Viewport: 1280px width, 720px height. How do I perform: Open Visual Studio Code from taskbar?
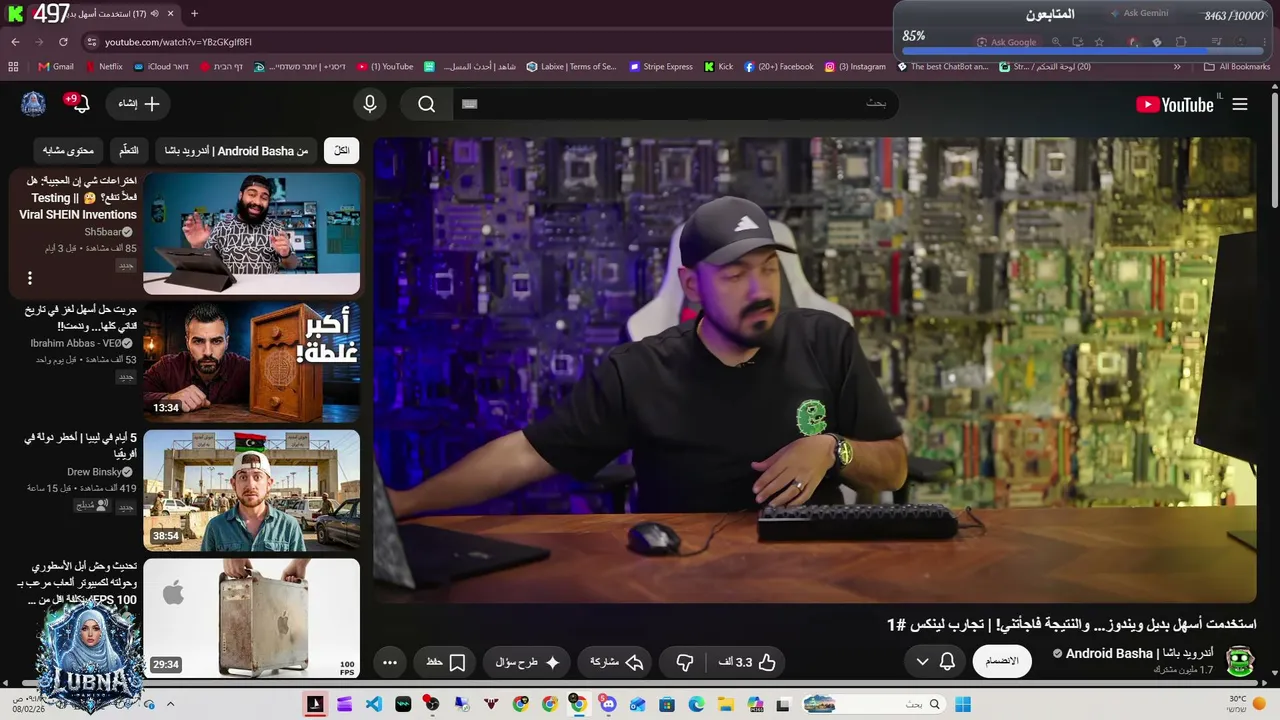point(374,704)
